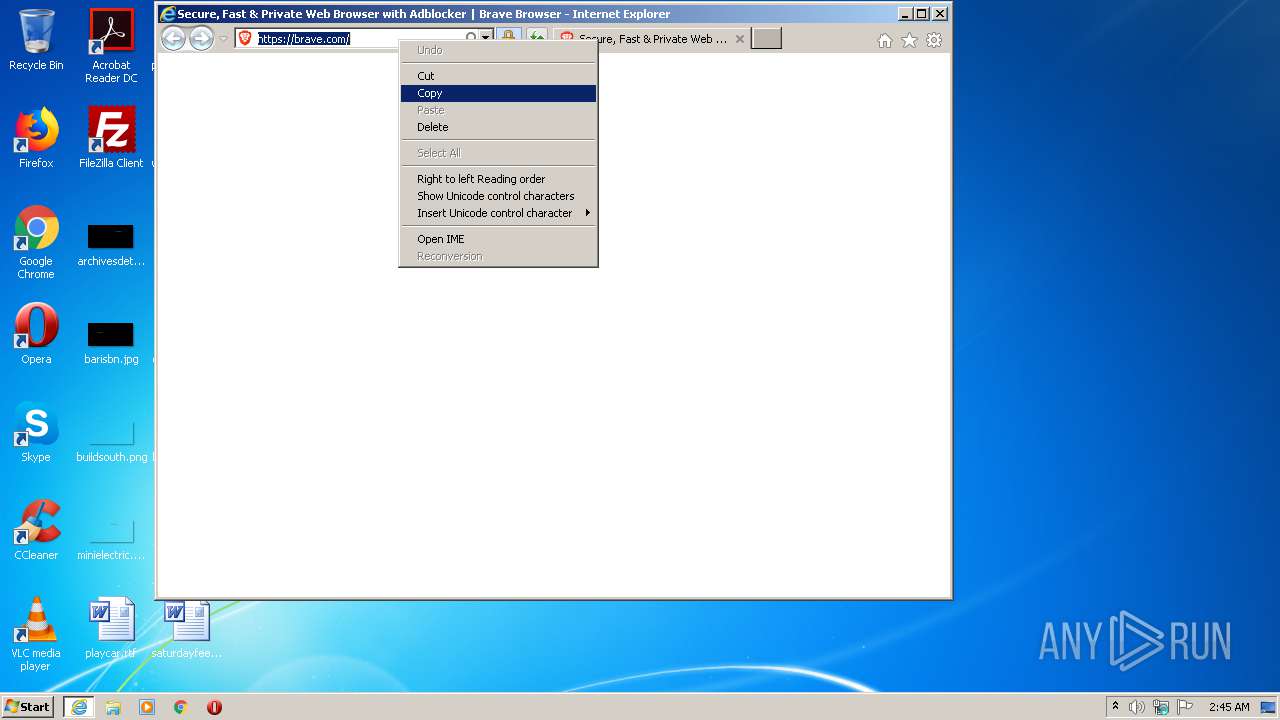The image size is (1280, 720).
Task: Click the 2:45 AM taskbar clock
Action: click(1229, 707)
